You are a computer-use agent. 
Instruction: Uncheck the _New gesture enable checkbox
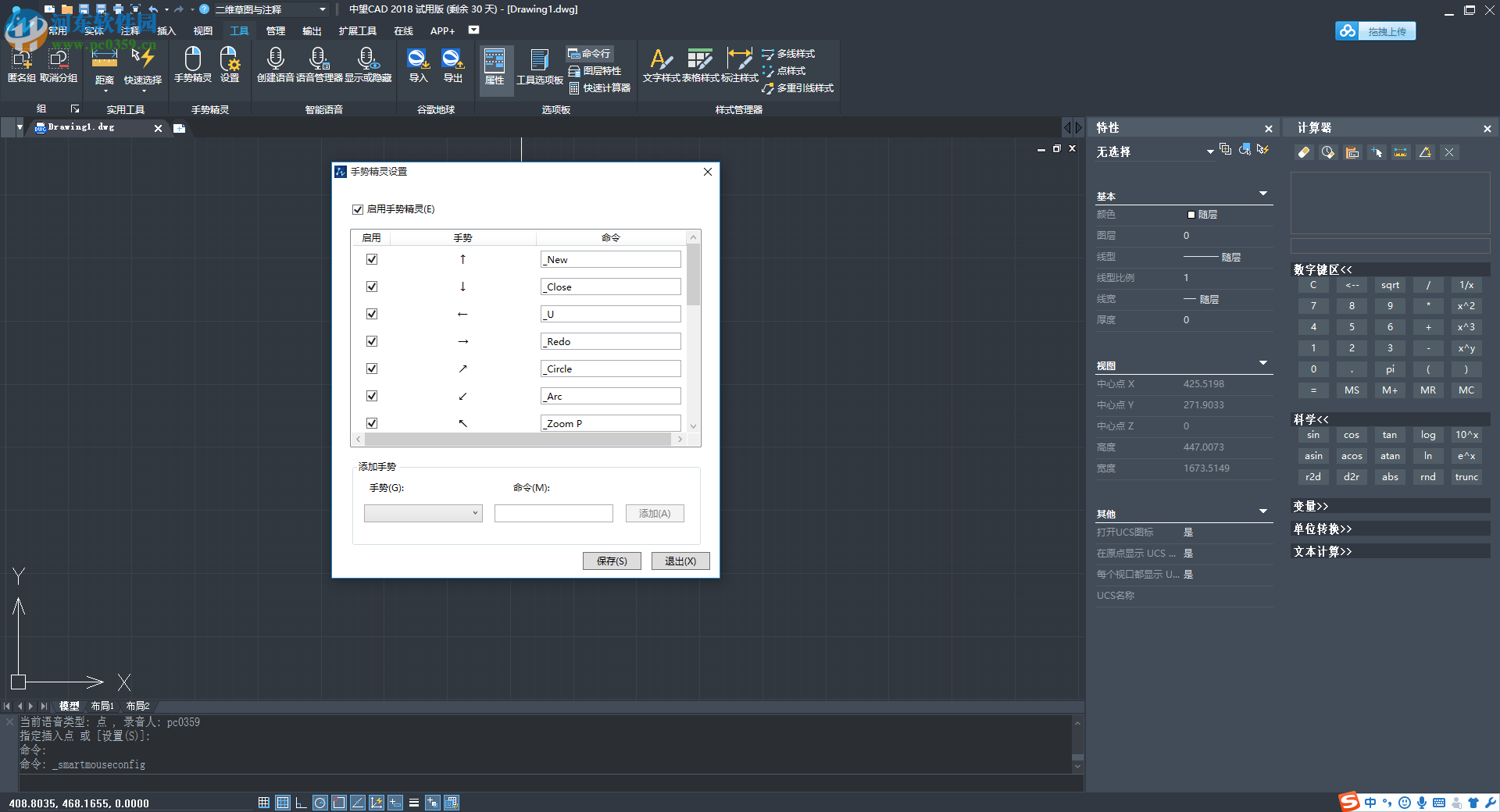point(372,259)
